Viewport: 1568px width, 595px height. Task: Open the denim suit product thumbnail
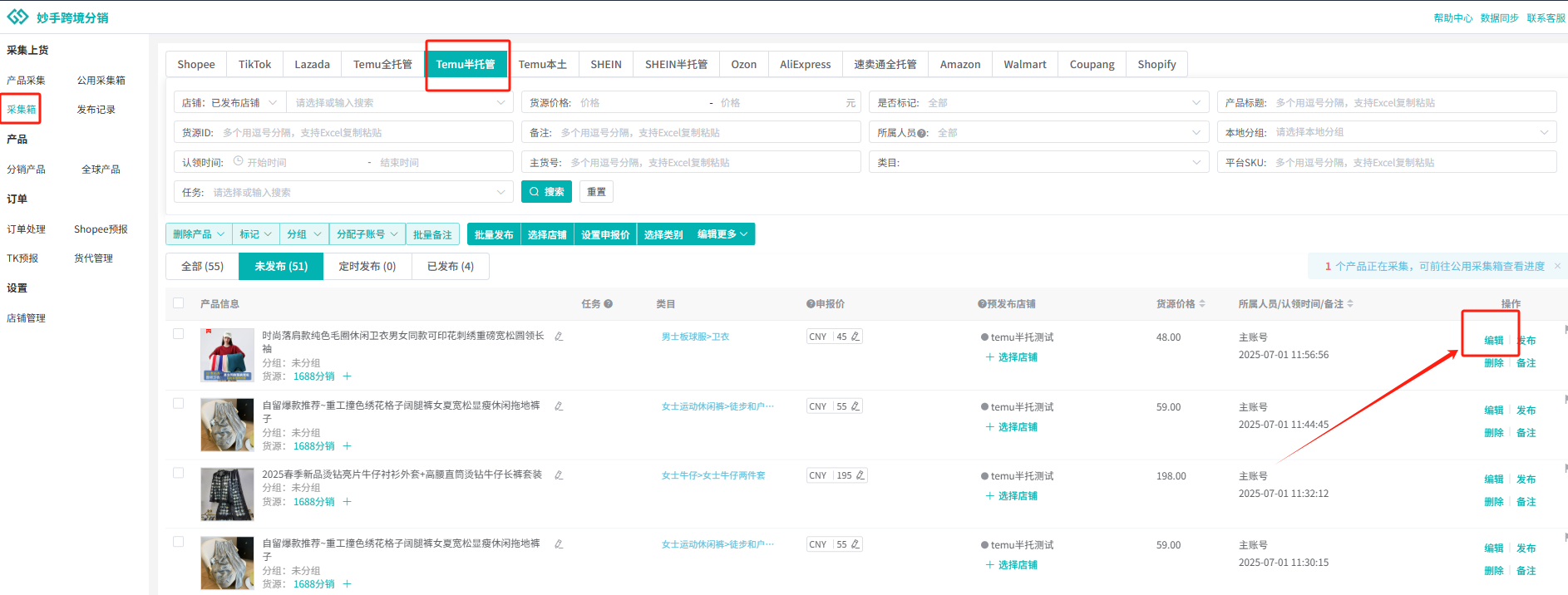tap(227, 494)
